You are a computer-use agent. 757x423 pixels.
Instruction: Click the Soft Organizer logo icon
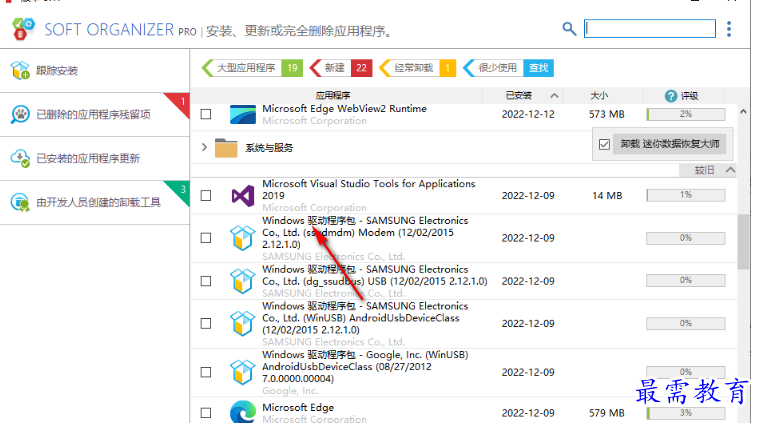[24, 28]
